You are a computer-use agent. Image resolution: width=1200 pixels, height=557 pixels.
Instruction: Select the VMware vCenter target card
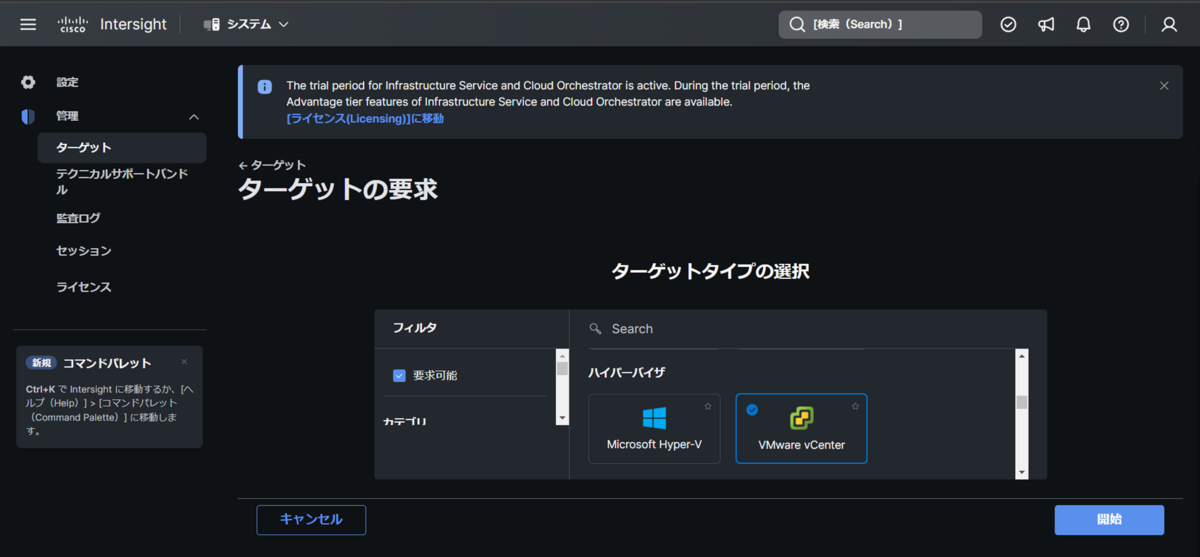801,428
